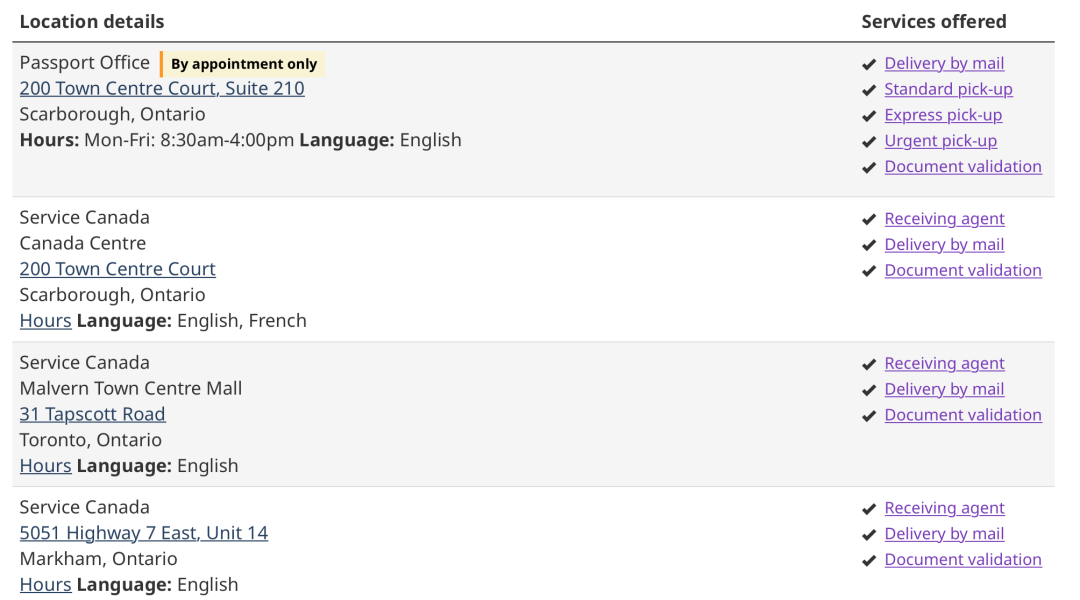
Task: Open the 200 Town Centre Court address for Canada Centre
Action: tap(118, 269)
